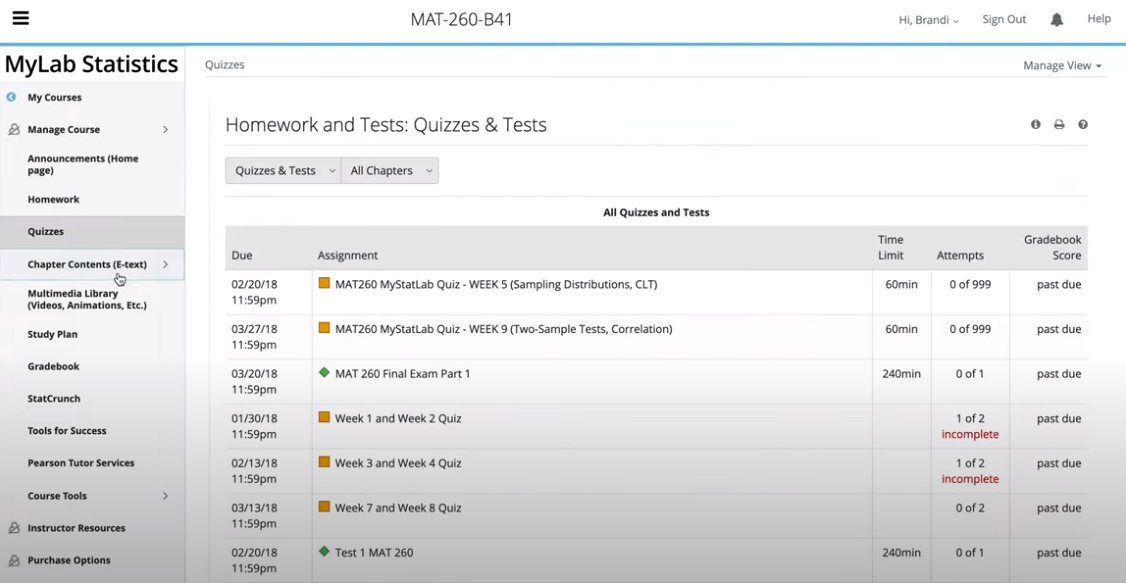Open Study Plan in the sidebar
Image resolution: width=1126 pixels, height=583 pixels.
[x=52, y=335]
